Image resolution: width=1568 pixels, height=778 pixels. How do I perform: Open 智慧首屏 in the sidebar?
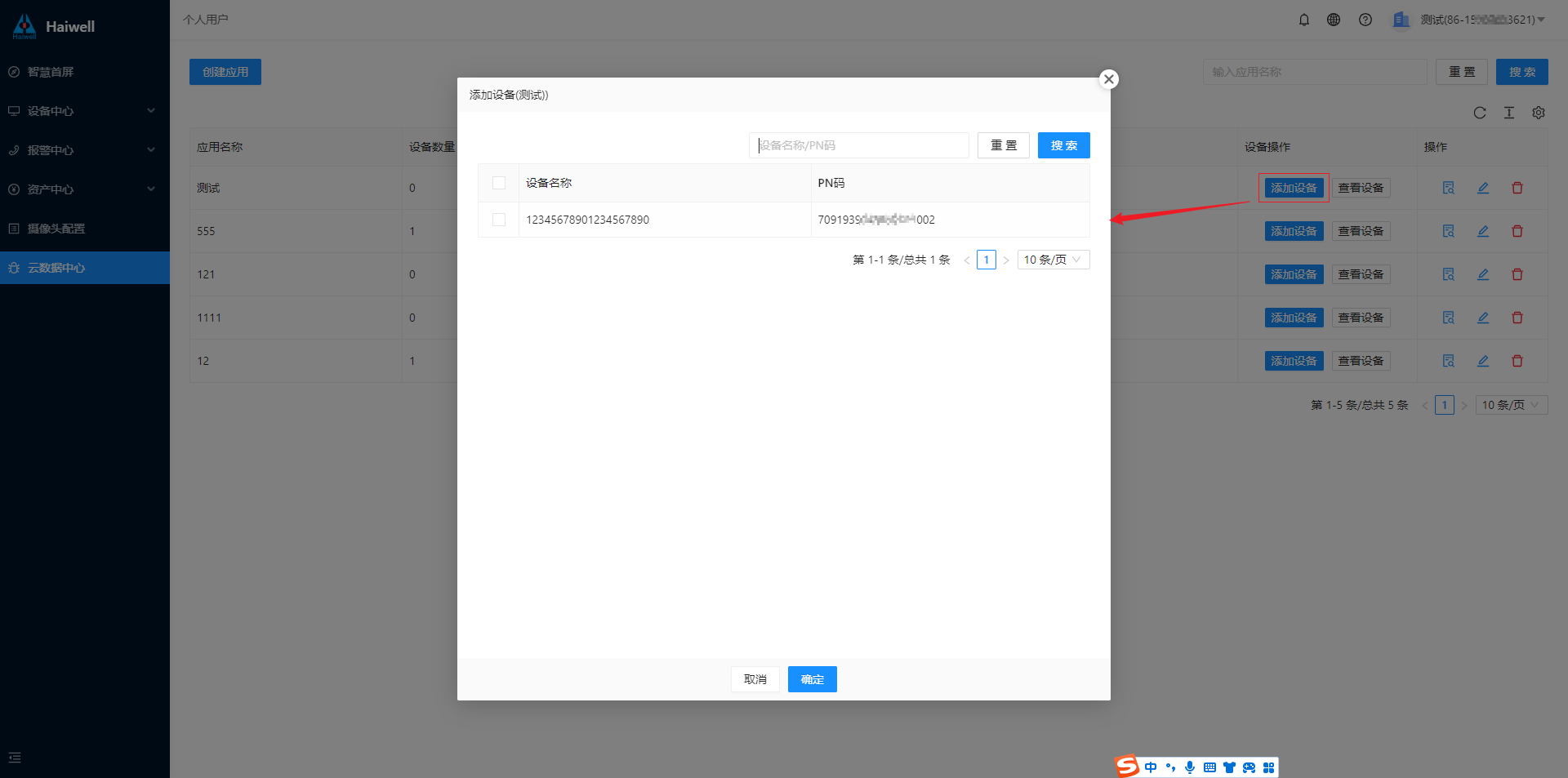coord(85,72)
